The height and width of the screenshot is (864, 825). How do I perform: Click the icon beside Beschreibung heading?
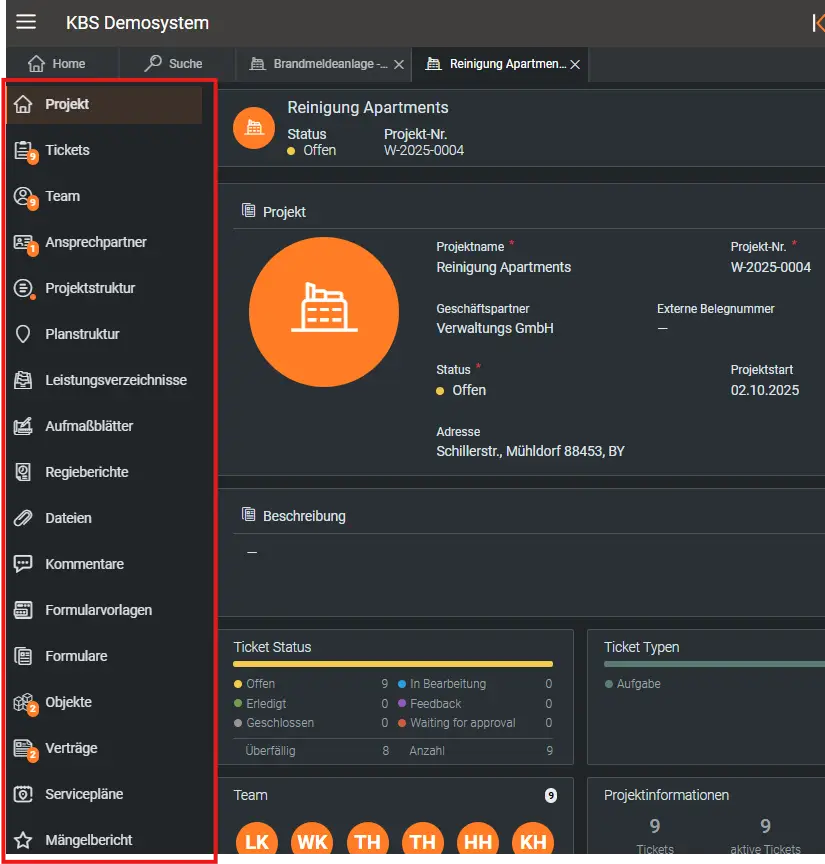pos(249,515)
